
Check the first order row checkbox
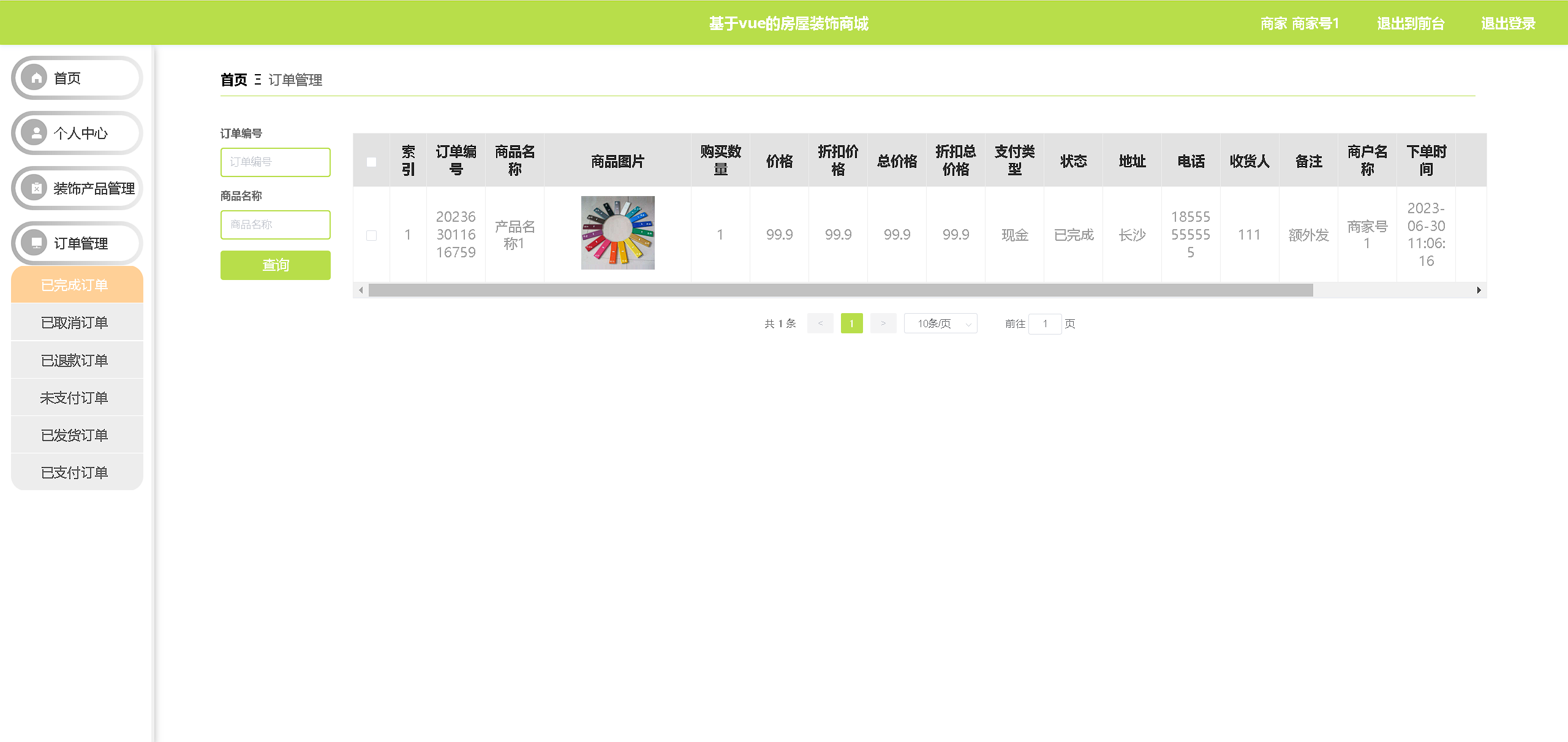(371, 235)
